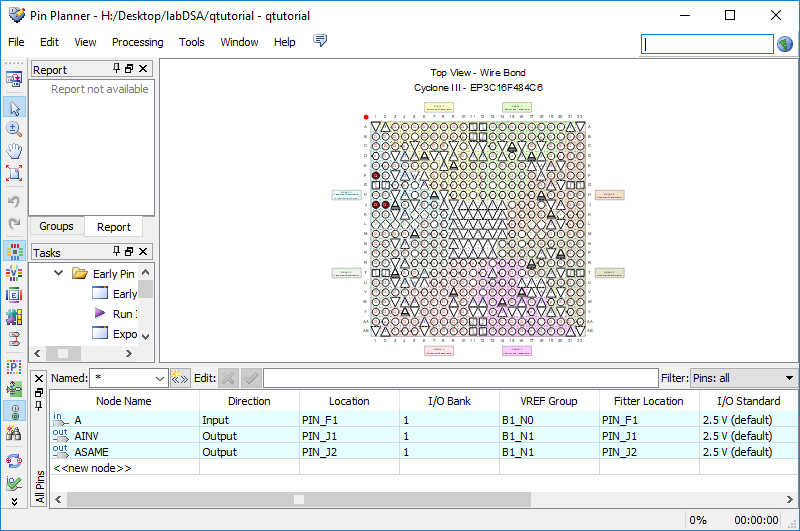Pin the Report panel
800x531 pixels.
[x=116, y=68]
